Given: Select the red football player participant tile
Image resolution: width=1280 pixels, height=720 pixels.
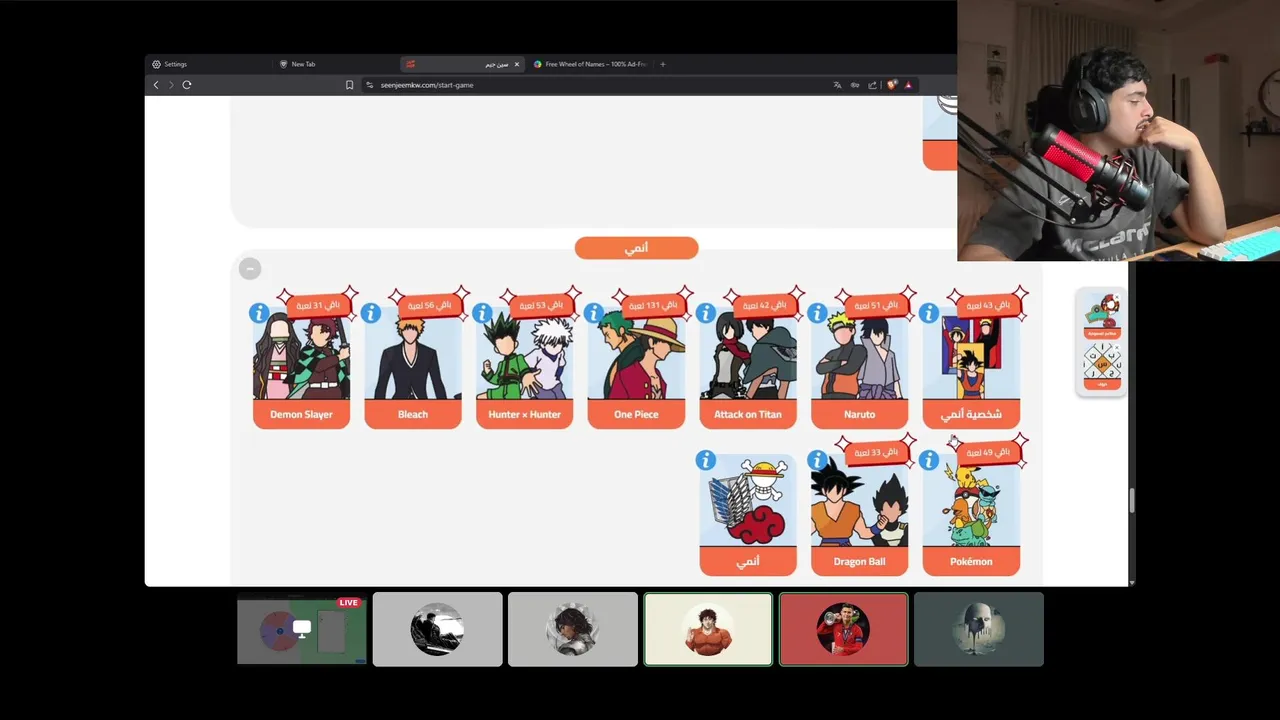Looking at the screenshot, I should tap(843, 629).
